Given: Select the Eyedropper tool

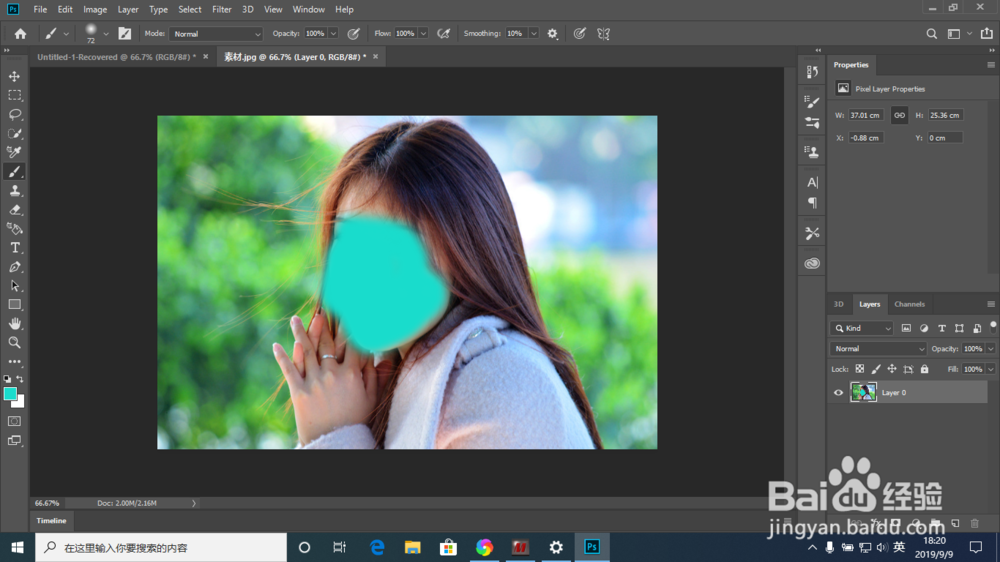Looking at the screenshot, I should 14,152.
